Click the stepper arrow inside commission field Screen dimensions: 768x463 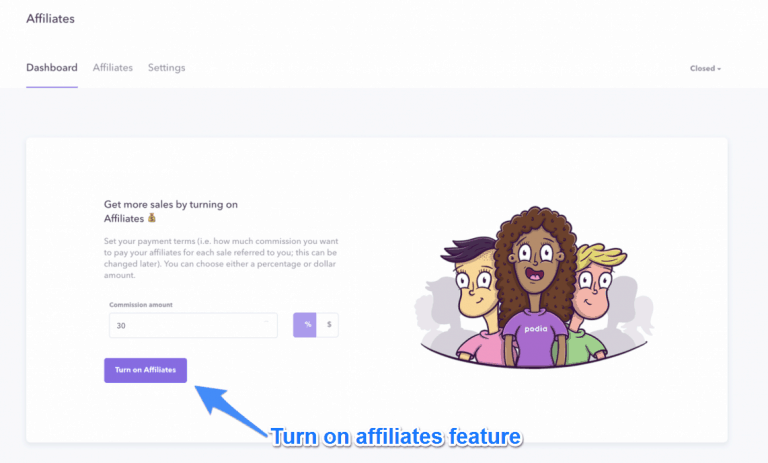point(266,322)
